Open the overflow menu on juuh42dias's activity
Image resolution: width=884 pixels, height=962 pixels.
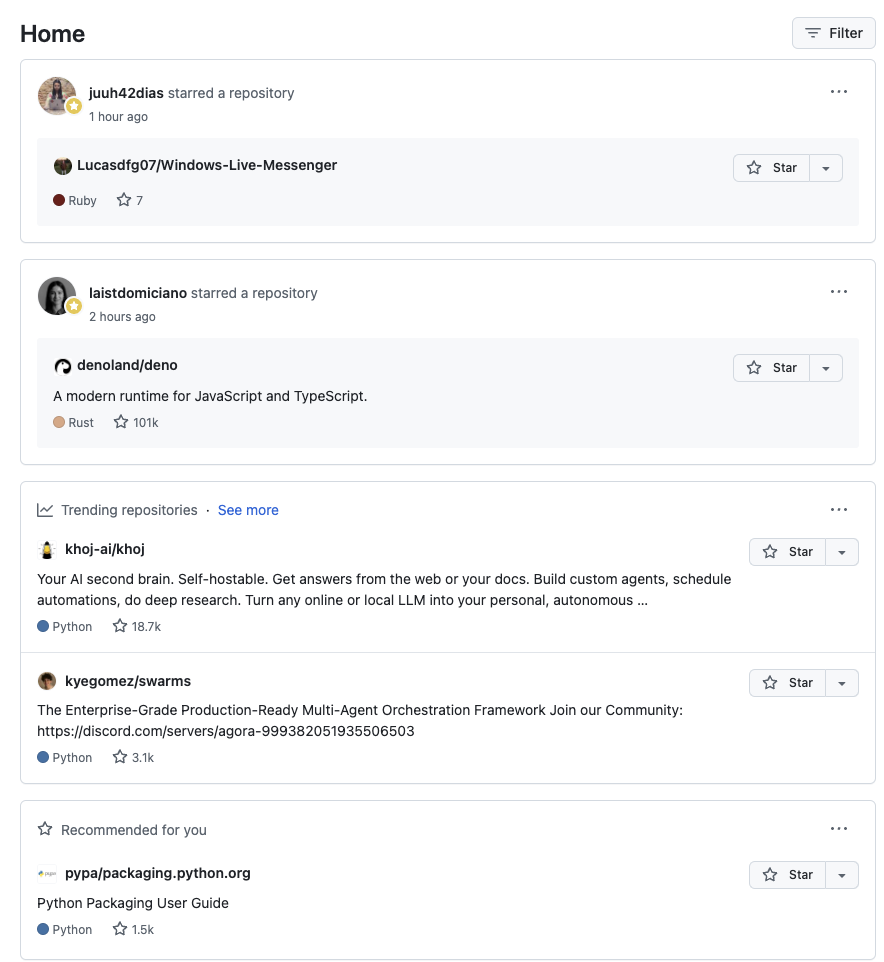coord(839,91)
